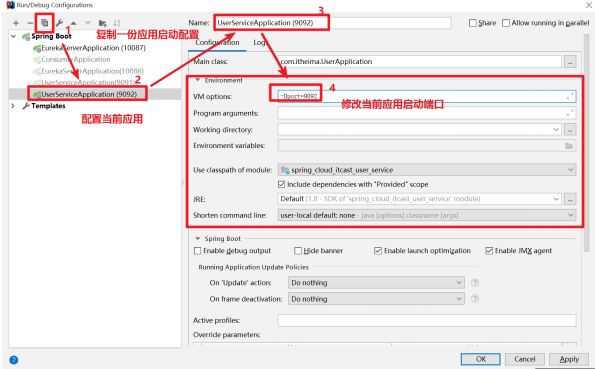Copy the selected configuration
The height and width of the screenshot is (369, 595).
pyautogui.click(x=44, y=23)
